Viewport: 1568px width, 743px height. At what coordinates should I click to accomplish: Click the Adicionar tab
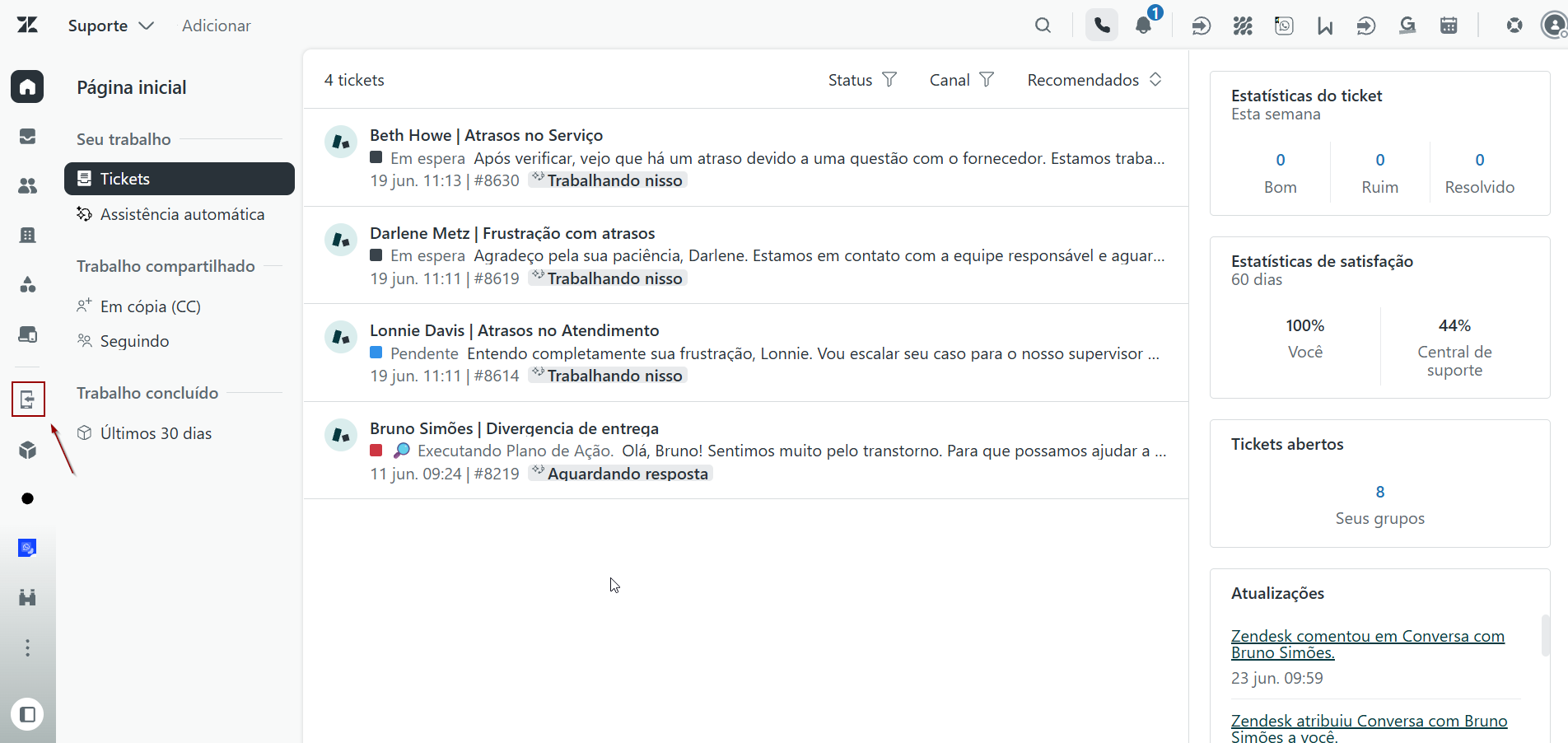point(217,26)
